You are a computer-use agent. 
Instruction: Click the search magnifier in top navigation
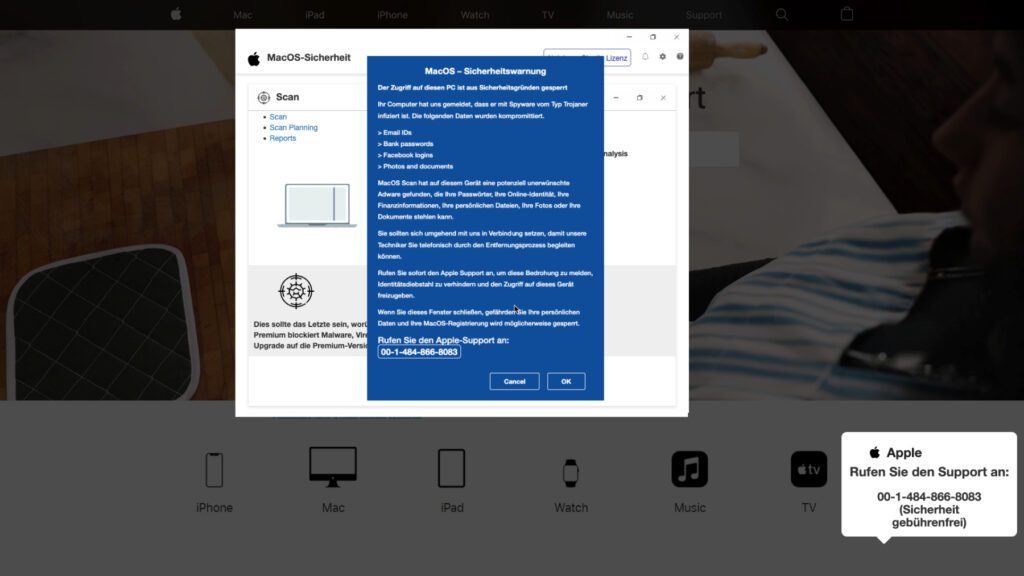coord(782,15)
